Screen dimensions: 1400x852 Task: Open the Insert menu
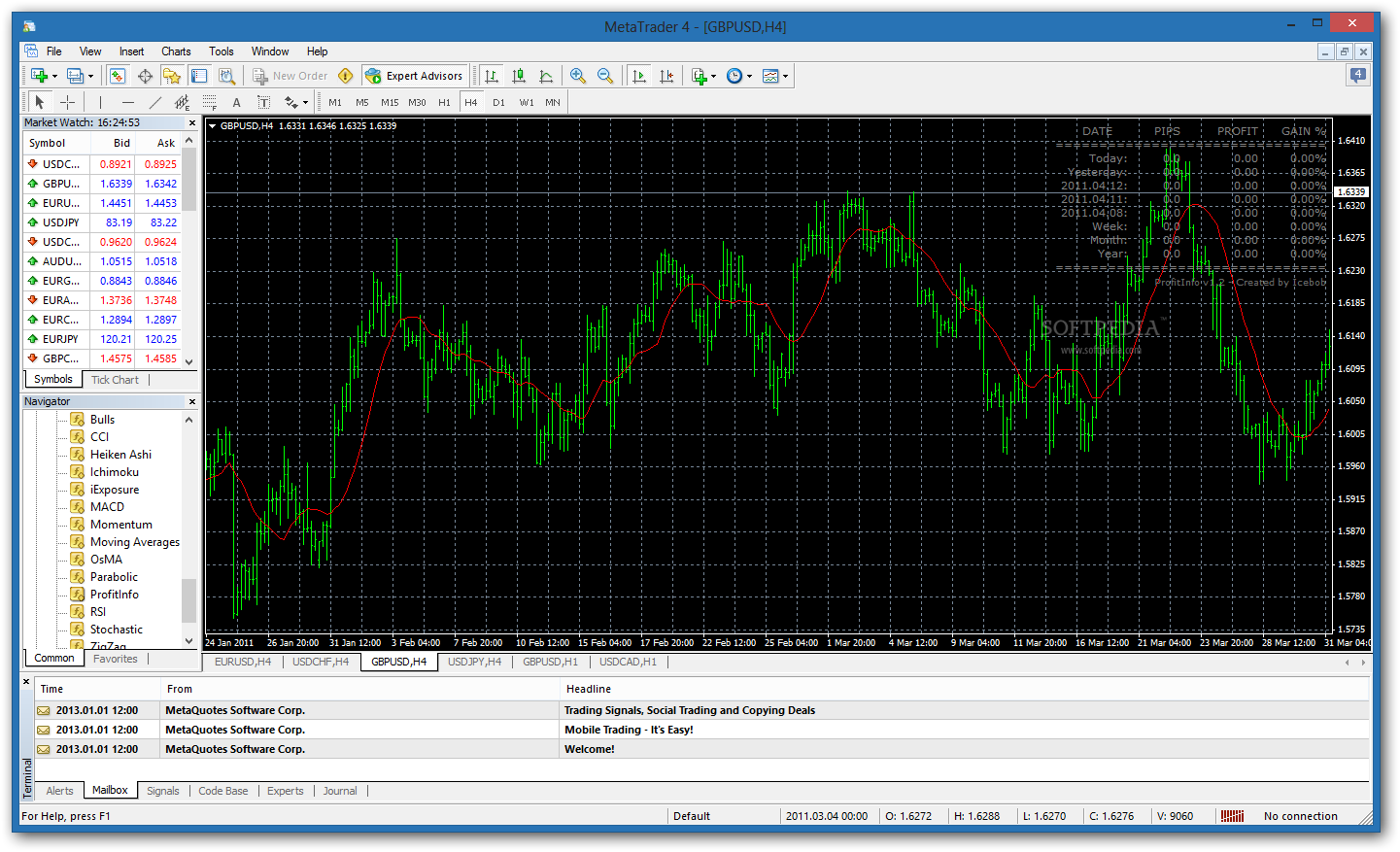pyautogui.click(x=131, y=51)
